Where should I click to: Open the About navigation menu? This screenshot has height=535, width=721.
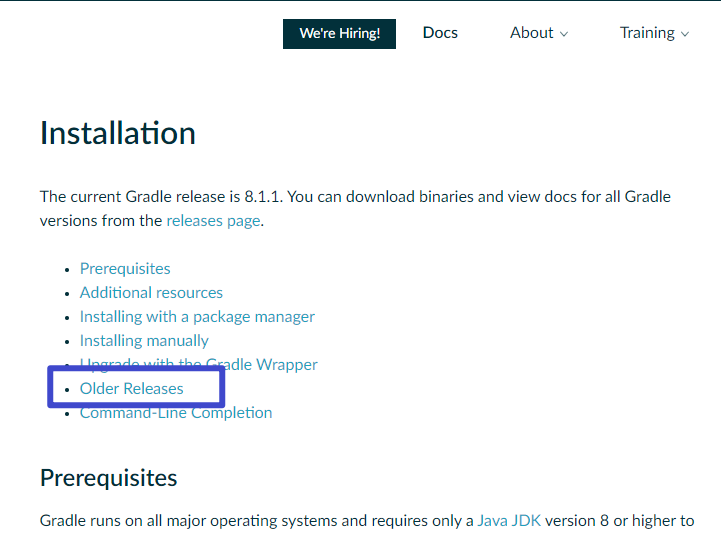coord(531,33)
